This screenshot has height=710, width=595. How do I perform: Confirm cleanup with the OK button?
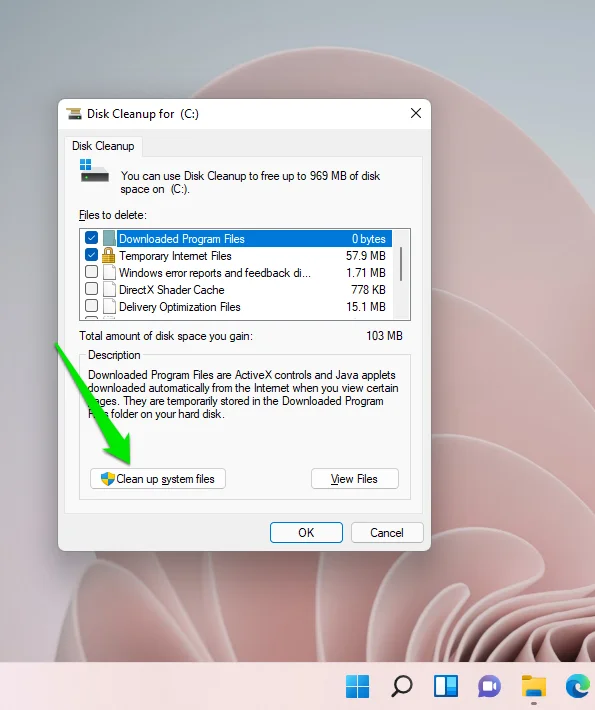pos(306,532)
